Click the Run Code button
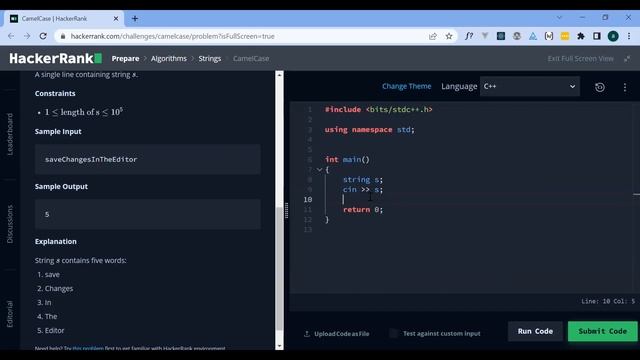This screenshot has height=360, width=640. click(x=535, y=331)
